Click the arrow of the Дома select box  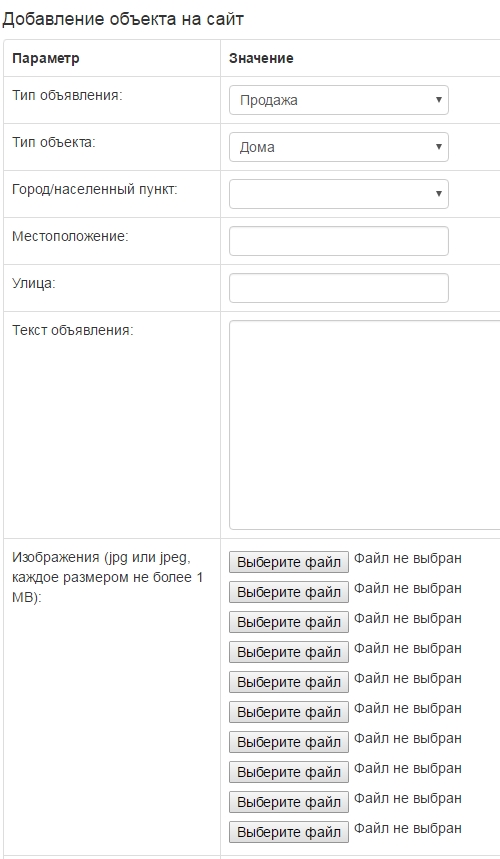click(439, 147)
